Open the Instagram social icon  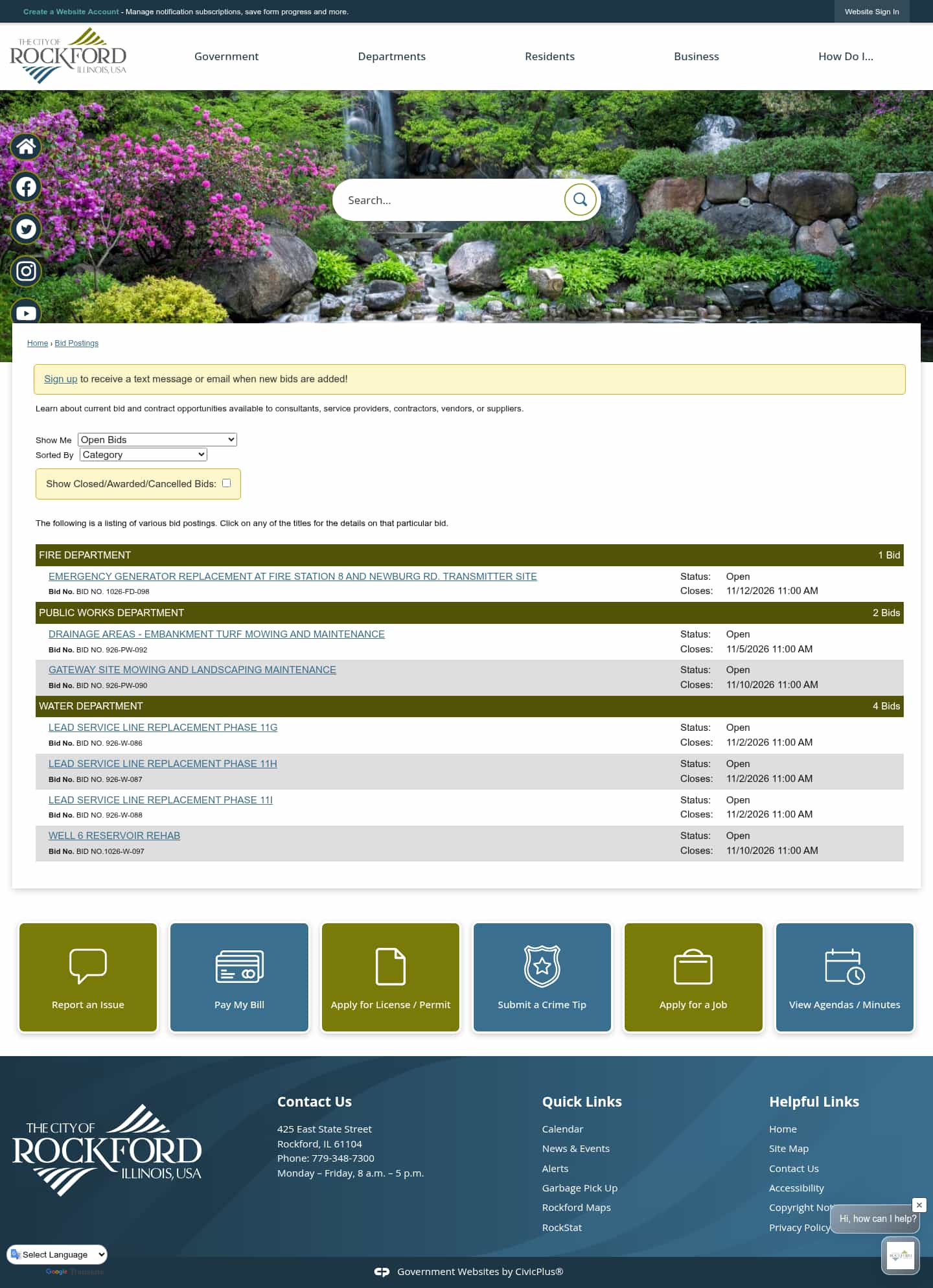(x=26, y=271)
